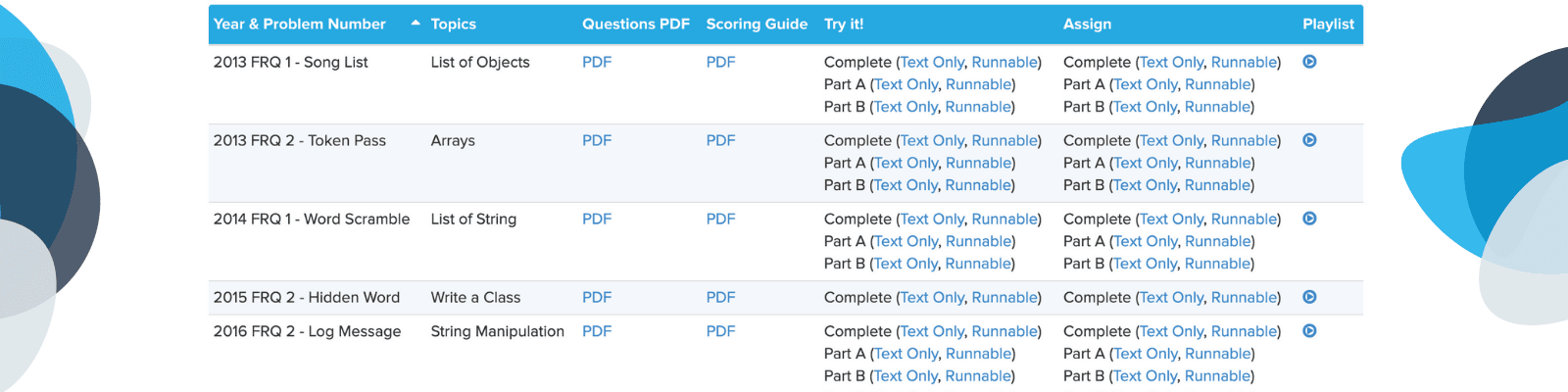Open Scoring Guide PDF for 2015 FRQ 2 Hidden Word
Screen dimensions: 1568x392
pos(720,297)
